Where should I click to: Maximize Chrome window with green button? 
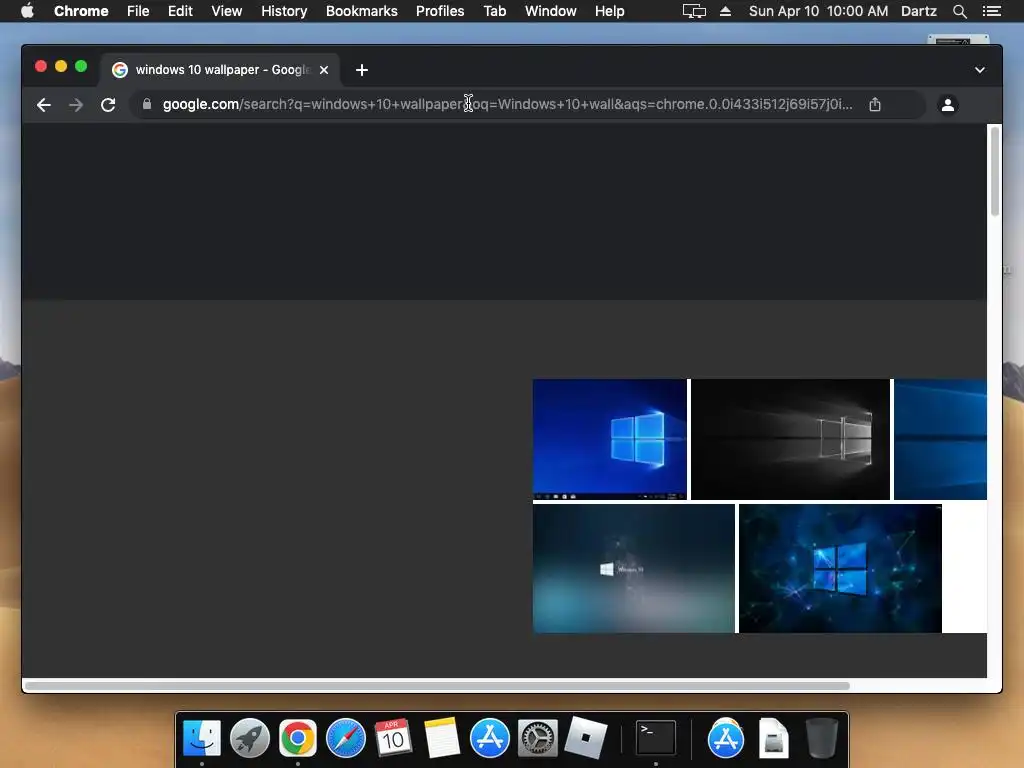tap(81, 66)
